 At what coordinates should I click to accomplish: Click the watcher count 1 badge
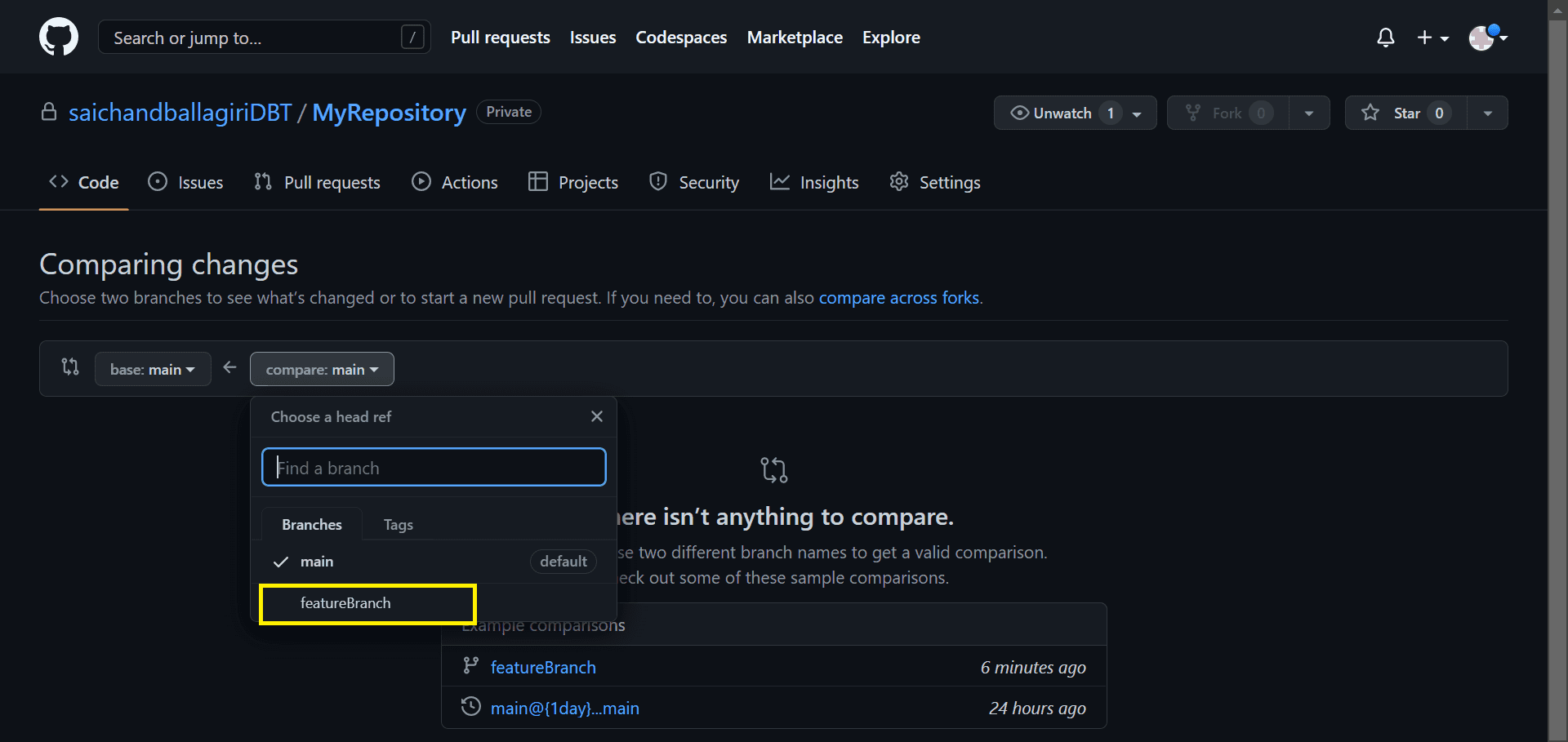coord(1110,113)
